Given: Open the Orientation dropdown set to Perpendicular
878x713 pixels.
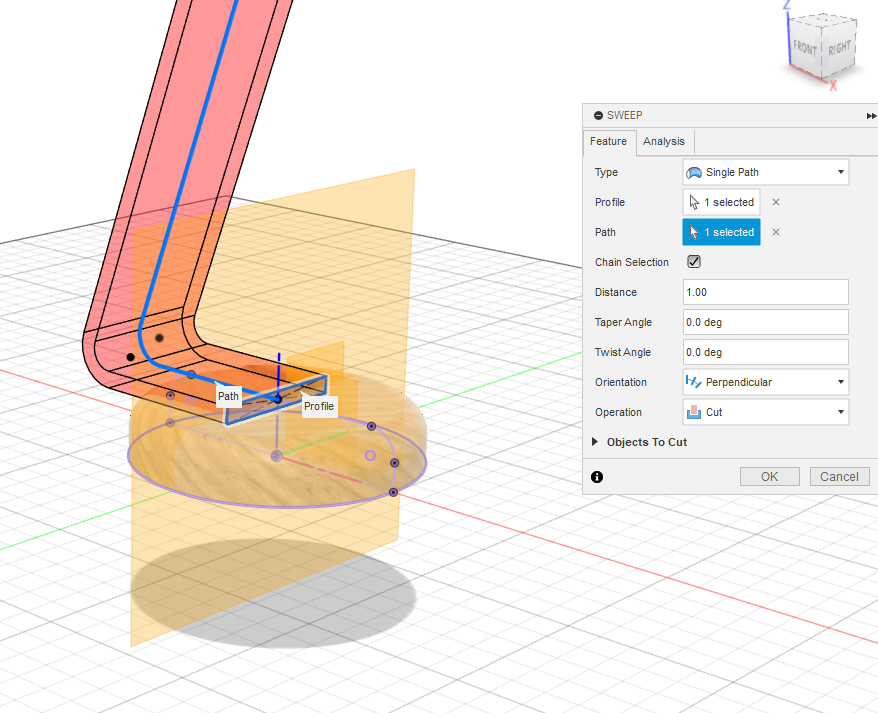Looking at the screenshot, I should point(765,382).
